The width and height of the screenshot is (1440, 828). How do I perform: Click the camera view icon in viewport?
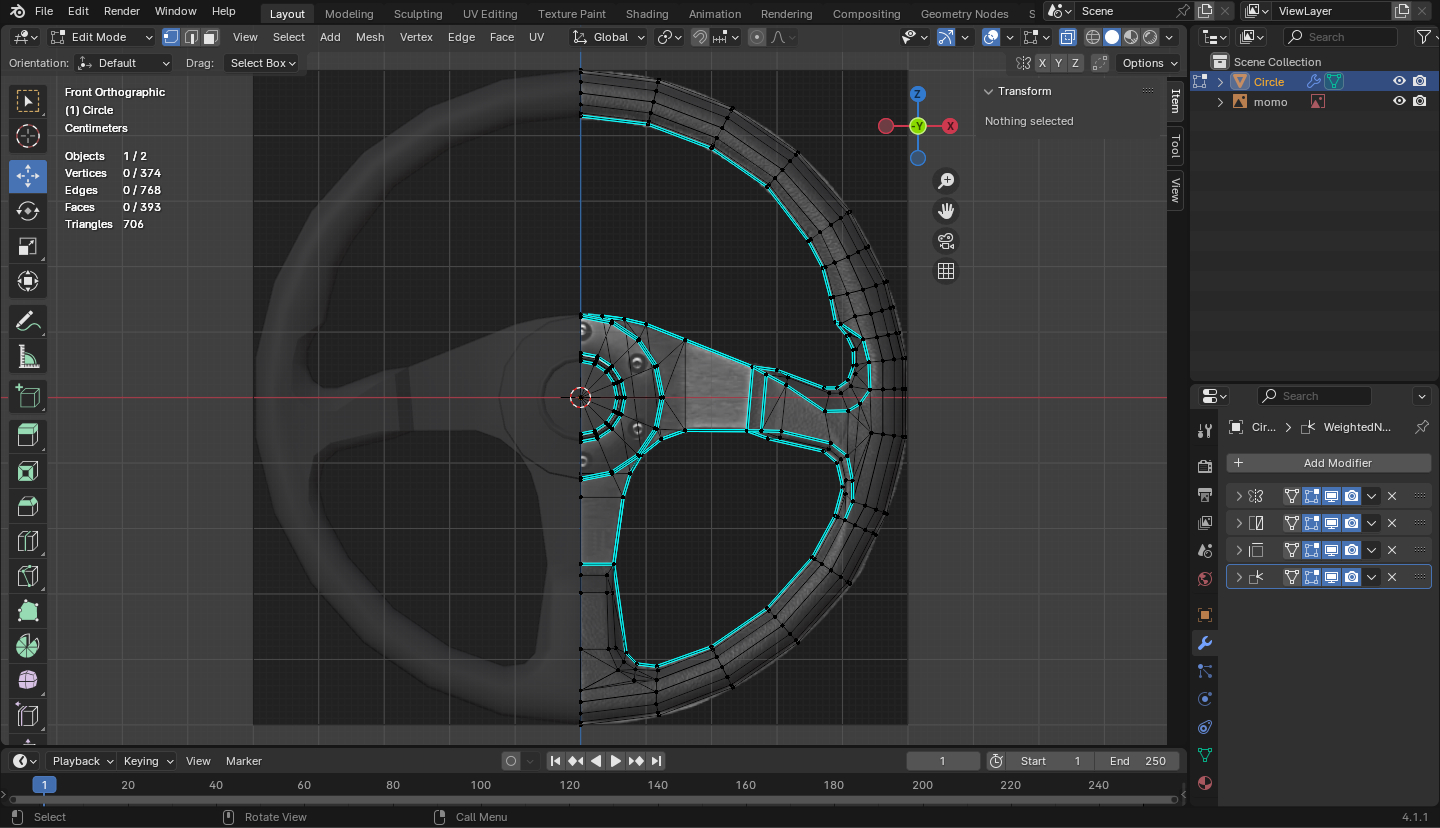pyautogui.click(x=945, y=241)
